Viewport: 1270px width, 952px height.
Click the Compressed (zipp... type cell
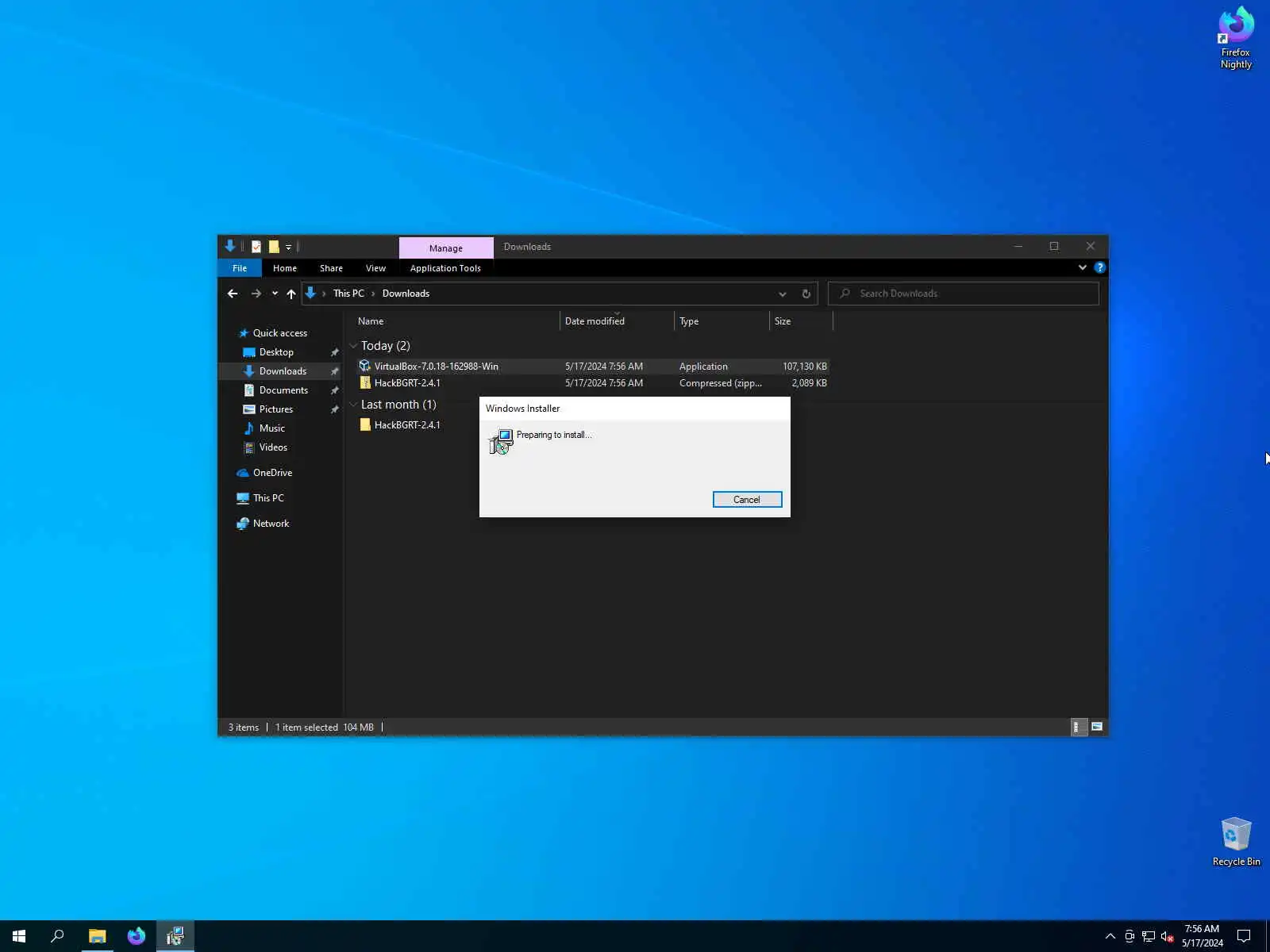(x=721, y=383)
